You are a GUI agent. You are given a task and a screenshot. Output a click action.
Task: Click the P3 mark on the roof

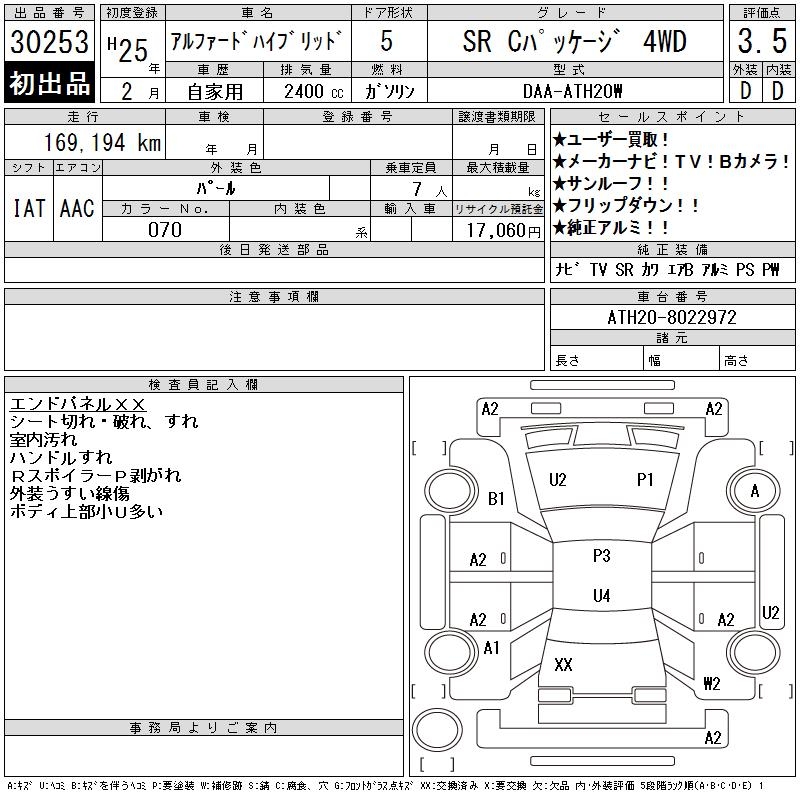click(x=601, y=556)
